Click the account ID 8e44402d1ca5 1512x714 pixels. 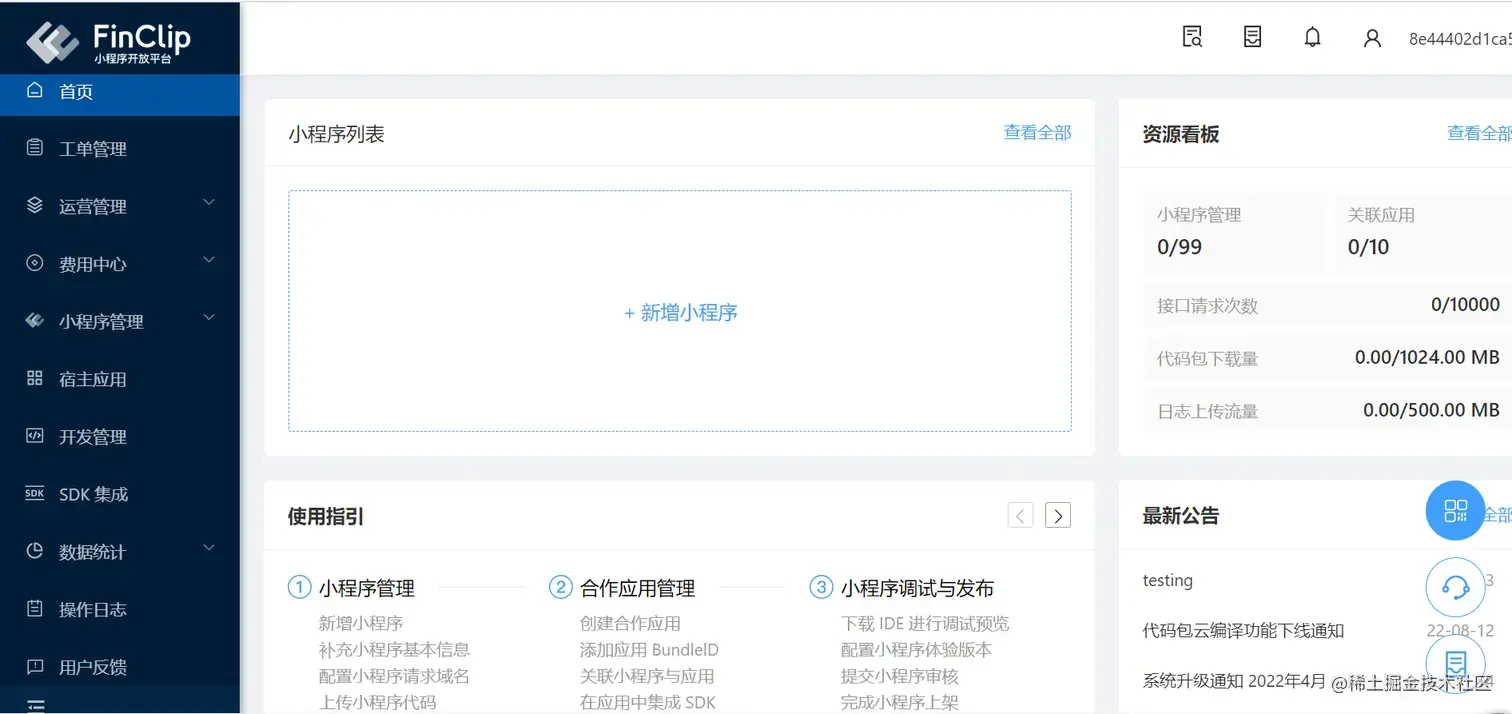click(x=1460, y=39)
